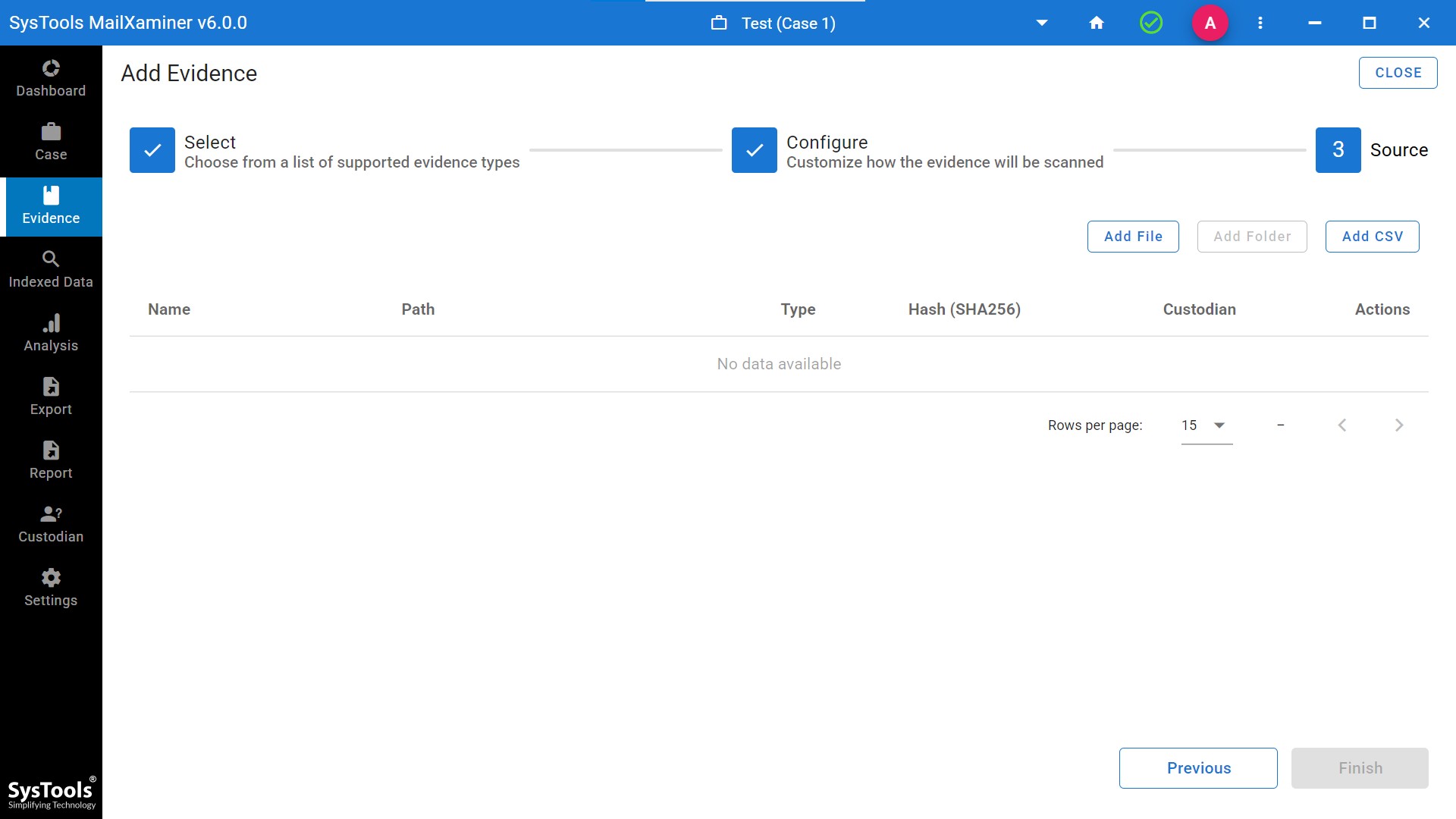
Task: Click the Add File button
Action: tap(1133, 237)
